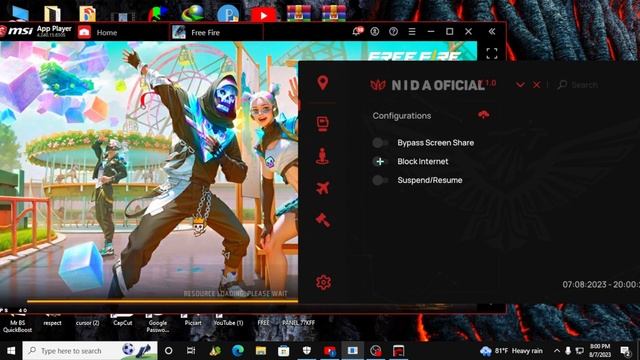Open Cortana circle on taskbar

click(168, 351)
